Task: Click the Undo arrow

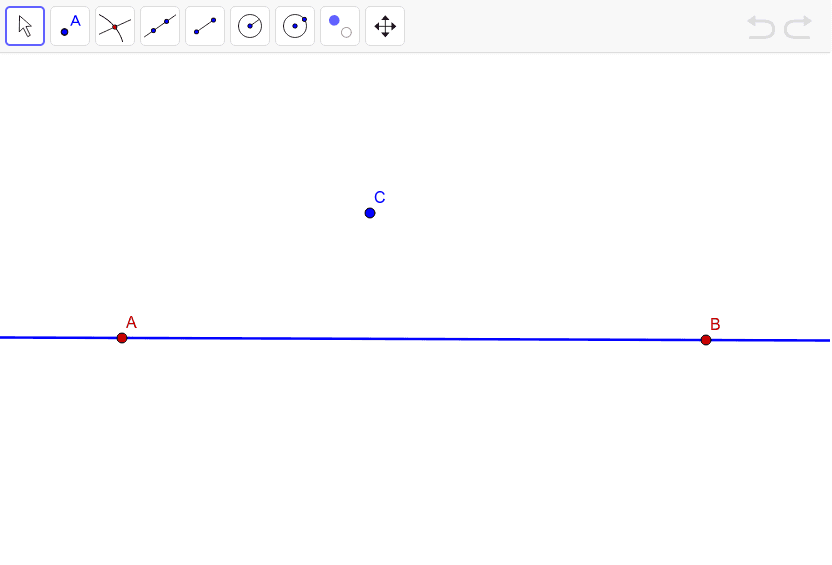Action: point(761,27)
